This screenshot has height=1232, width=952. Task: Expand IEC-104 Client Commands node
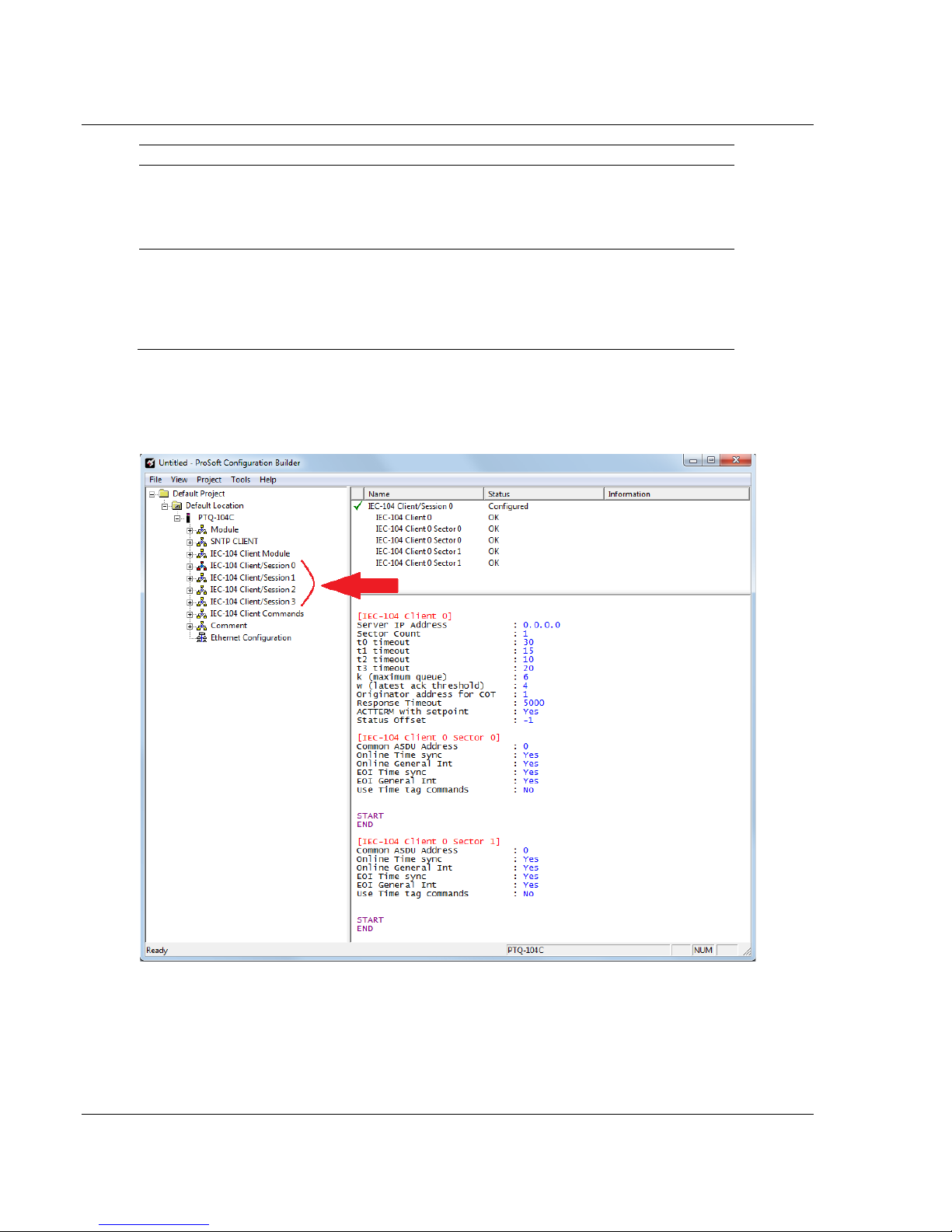tap(190, 614)
